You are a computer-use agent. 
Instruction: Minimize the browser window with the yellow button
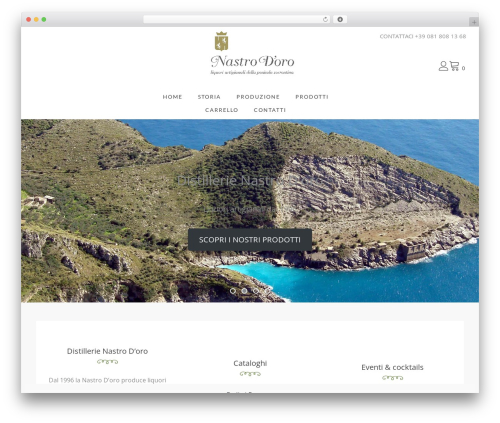36,19
